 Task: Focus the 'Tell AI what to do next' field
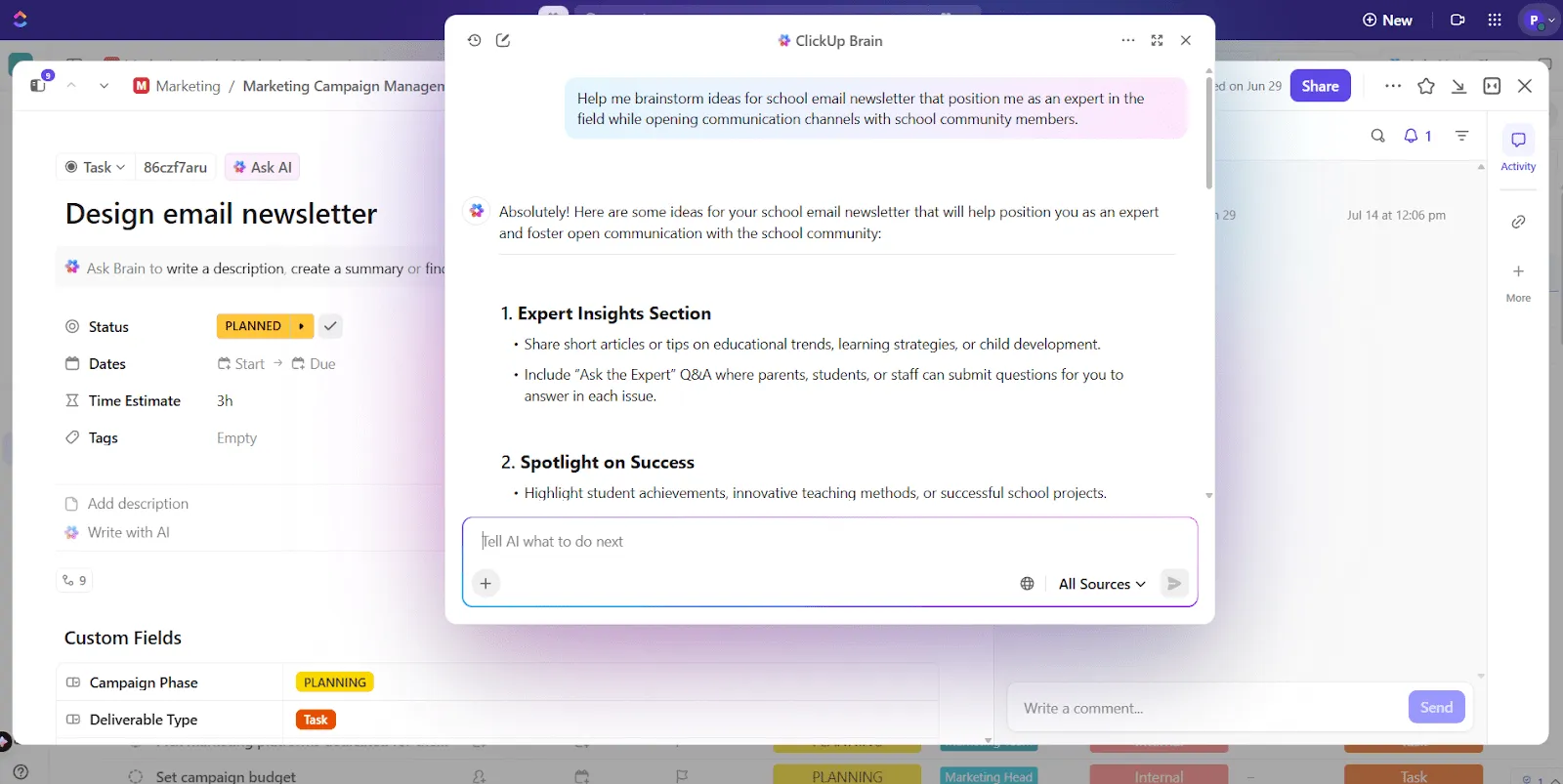pyautogui.click(x=828, y=541)
